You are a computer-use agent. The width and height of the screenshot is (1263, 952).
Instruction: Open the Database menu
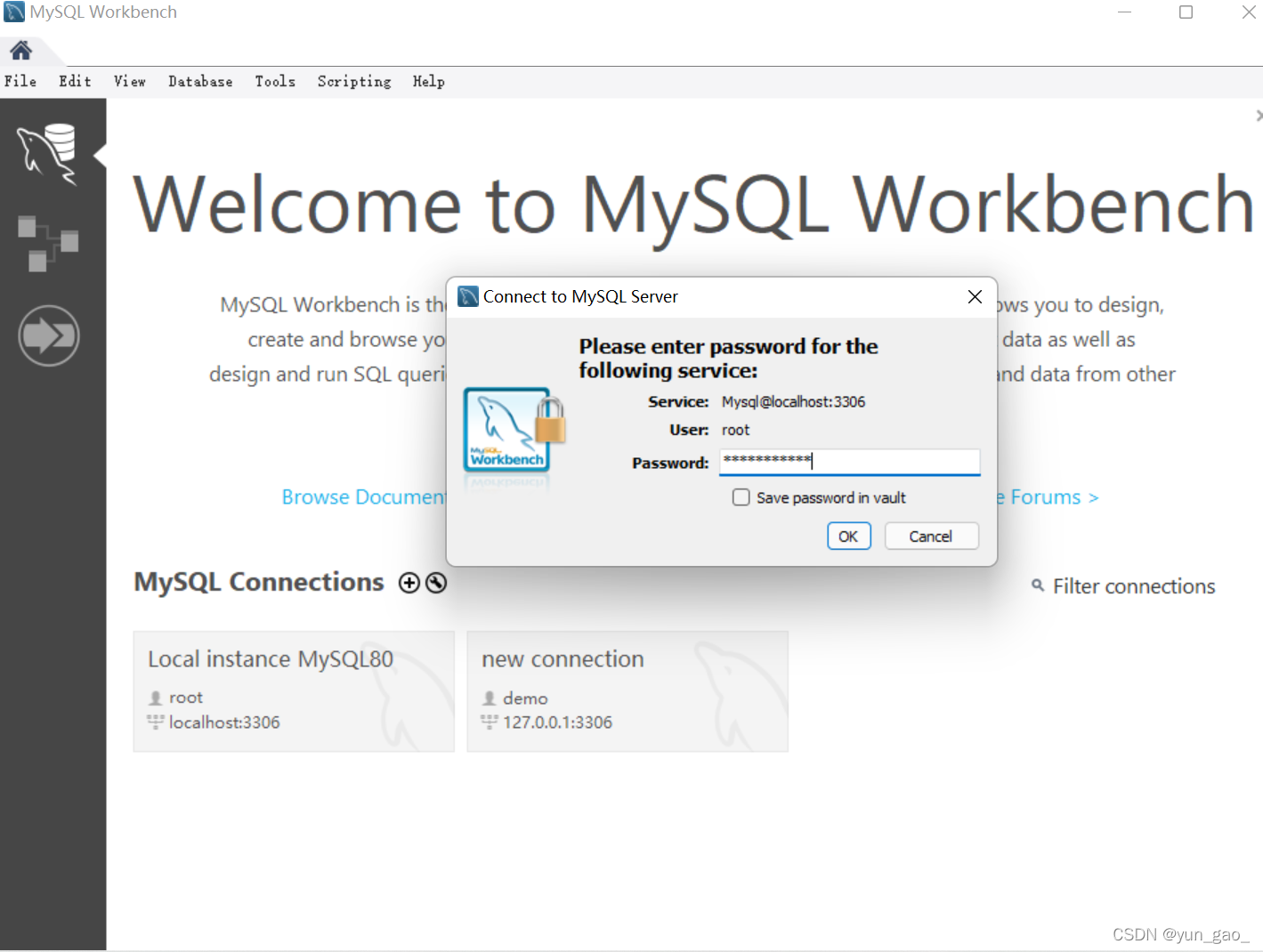pos(200,82)
